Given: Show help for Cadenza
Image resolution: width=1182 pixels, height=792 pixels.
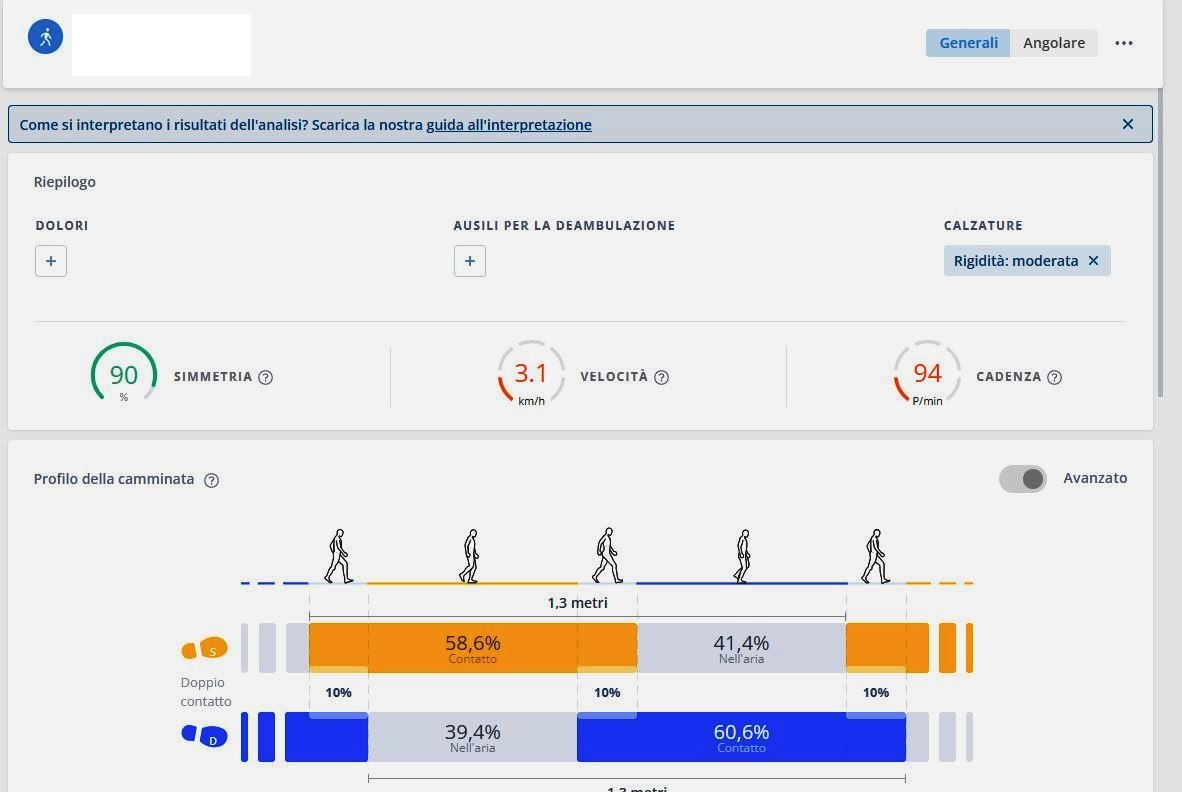Looking at the screenshot, I should (1054, 377).
